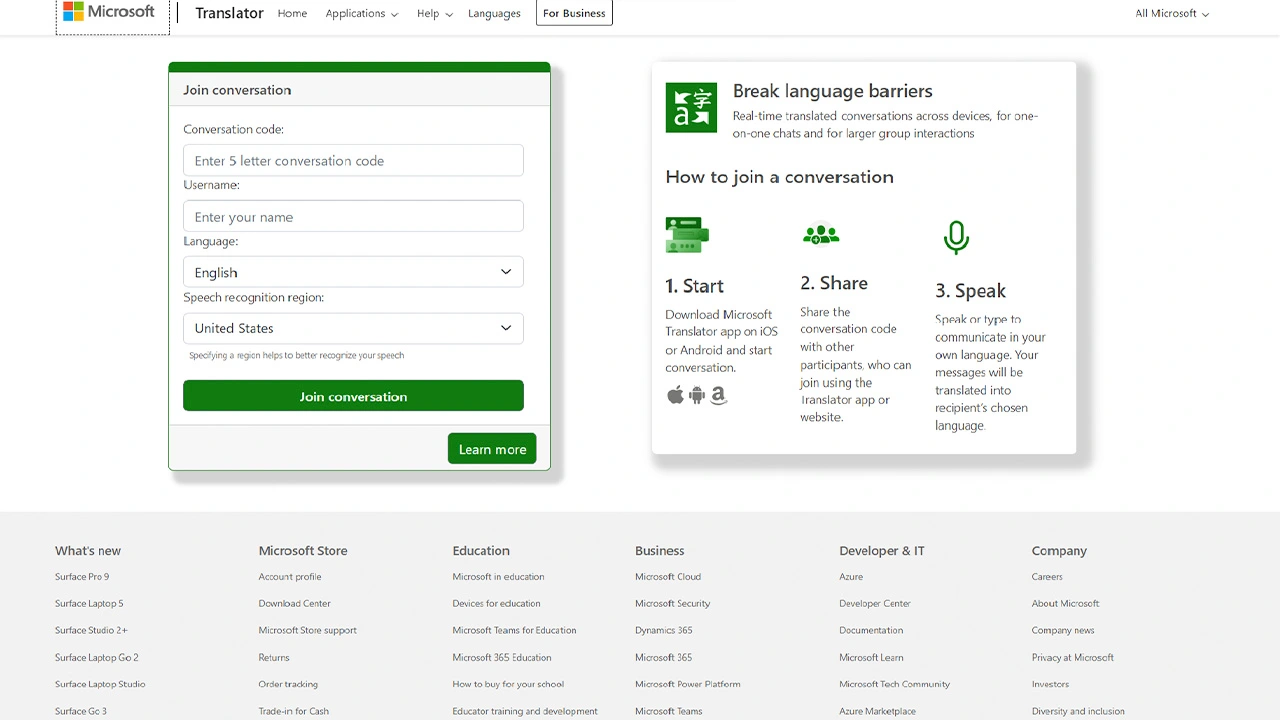Click the Share step people icon
Screen dimensions: 1280x720
point(821,235)
